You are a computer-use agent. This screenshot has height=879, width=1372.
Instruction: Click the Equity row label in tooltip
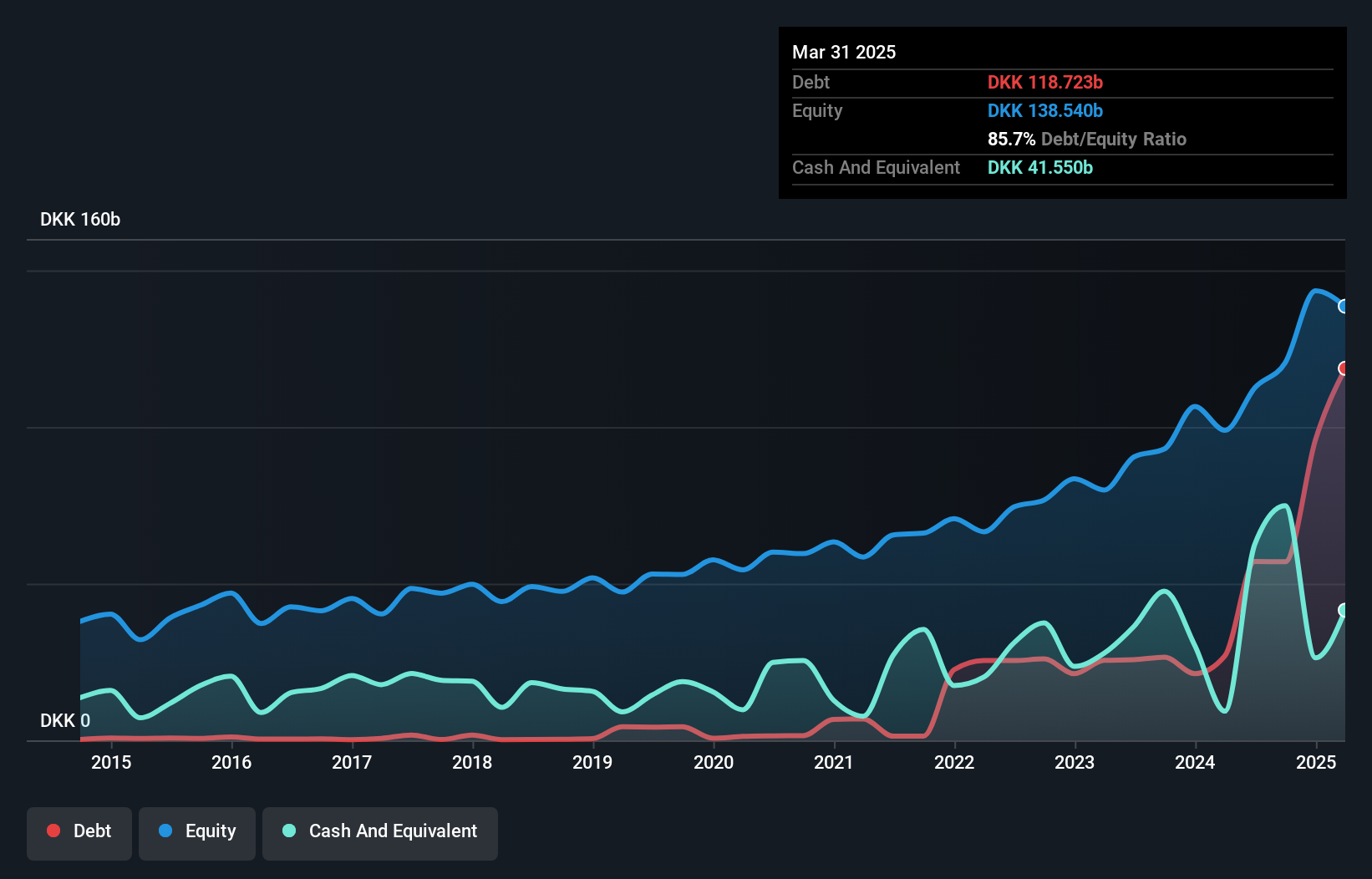[x=817, y=110]
